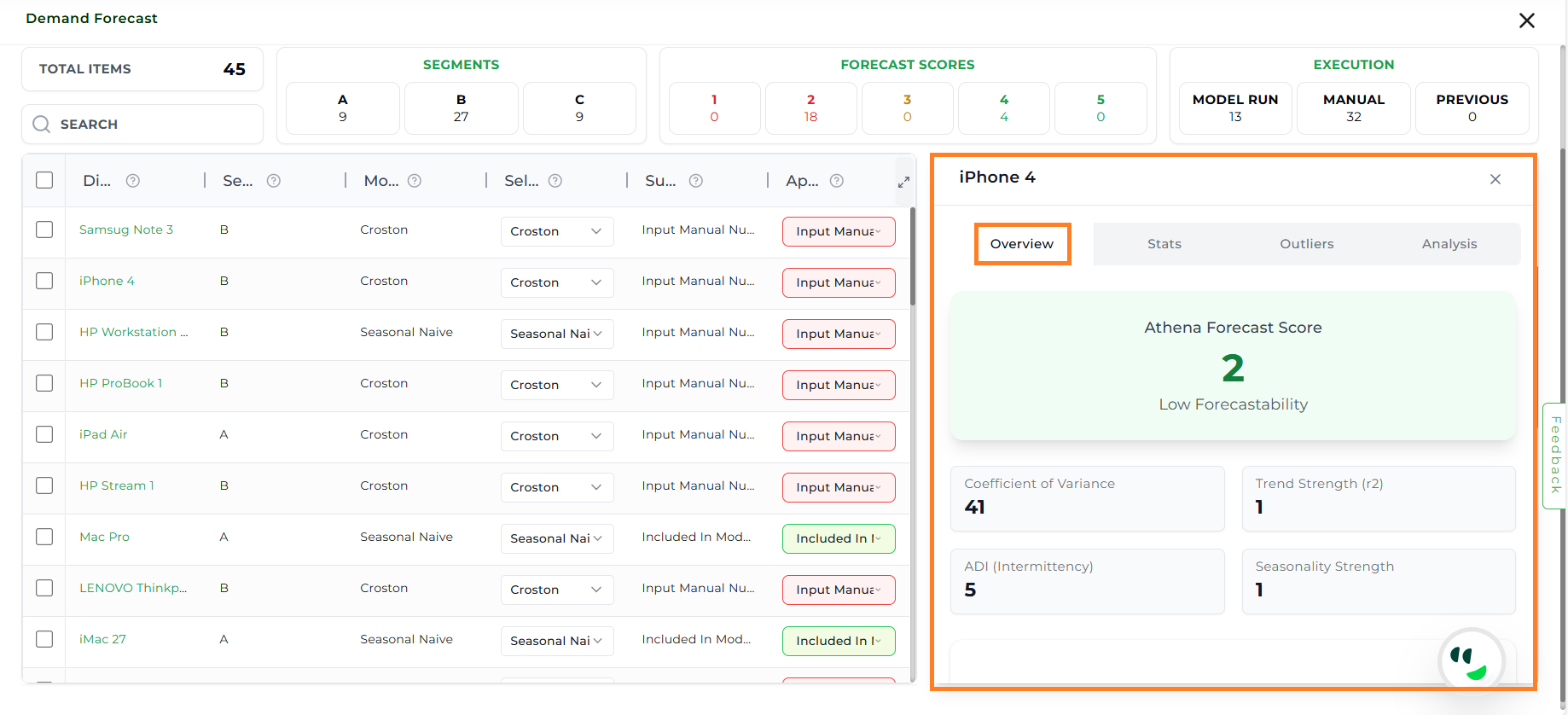Expand table with the fullscreen arrows icon
This screenshot has width=1568, height=715.
[x=903, y=182]
